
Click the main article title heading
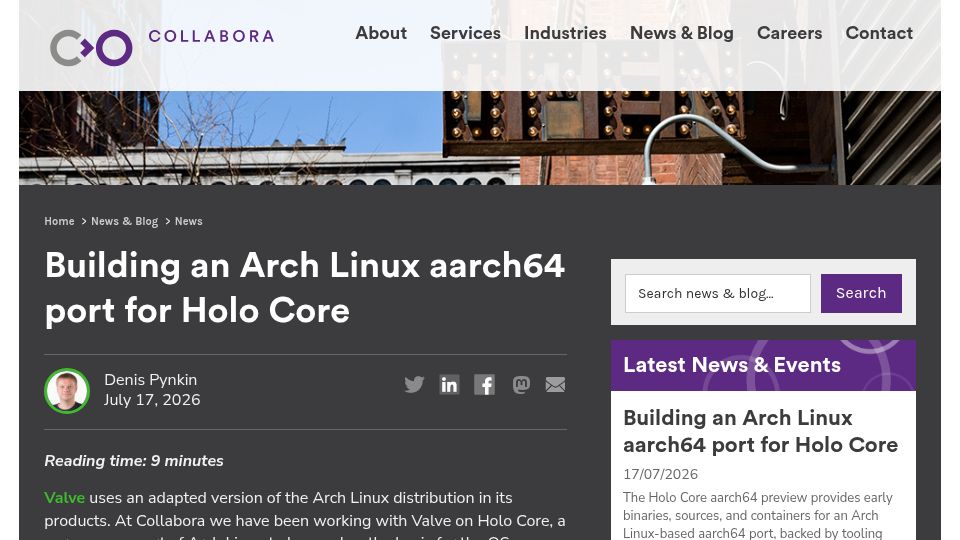click(x=304, y=288)
